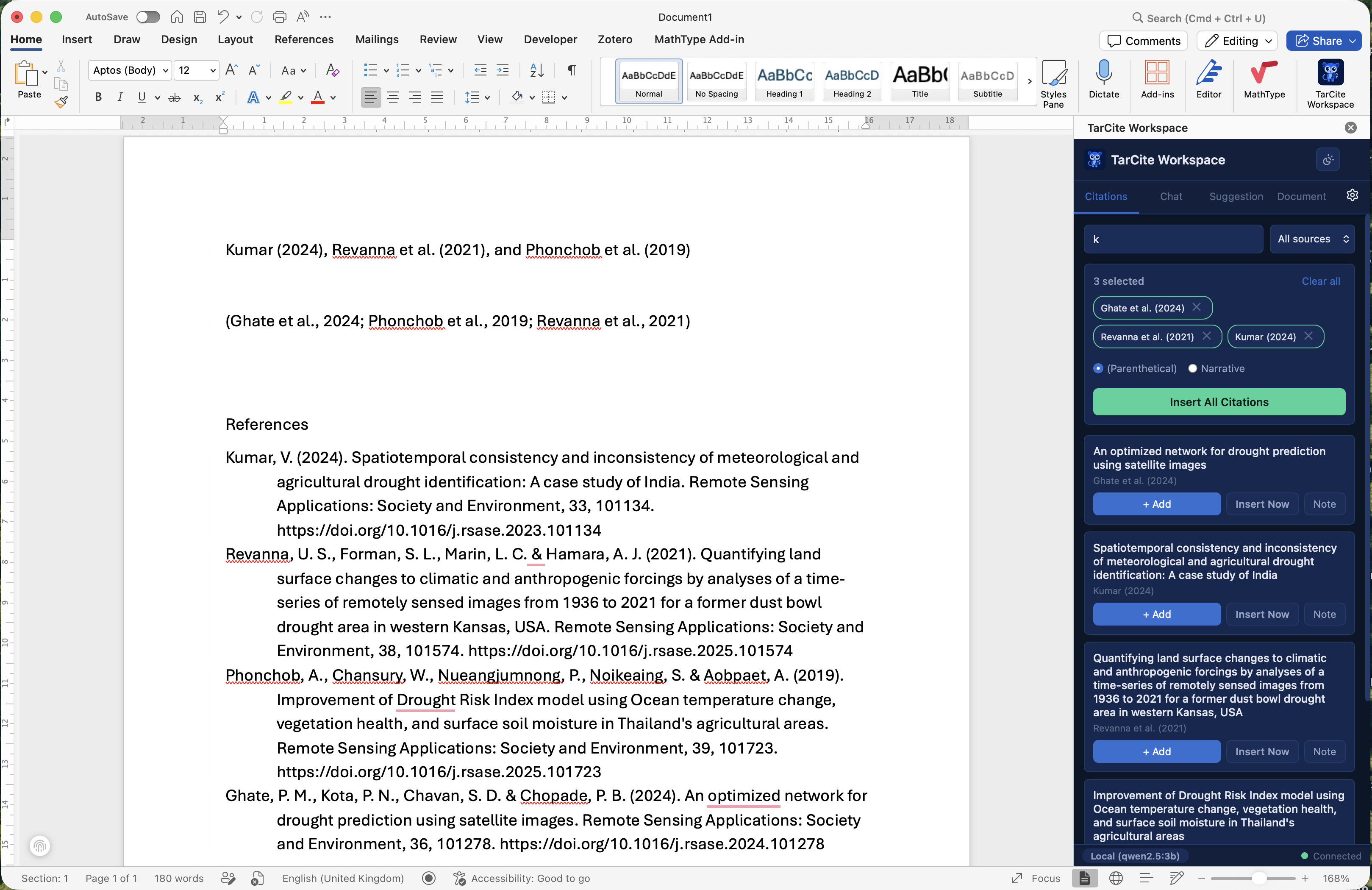Click the Cut scissors icon
Viewport: 1372px width, 890px height.
[61, 66]
